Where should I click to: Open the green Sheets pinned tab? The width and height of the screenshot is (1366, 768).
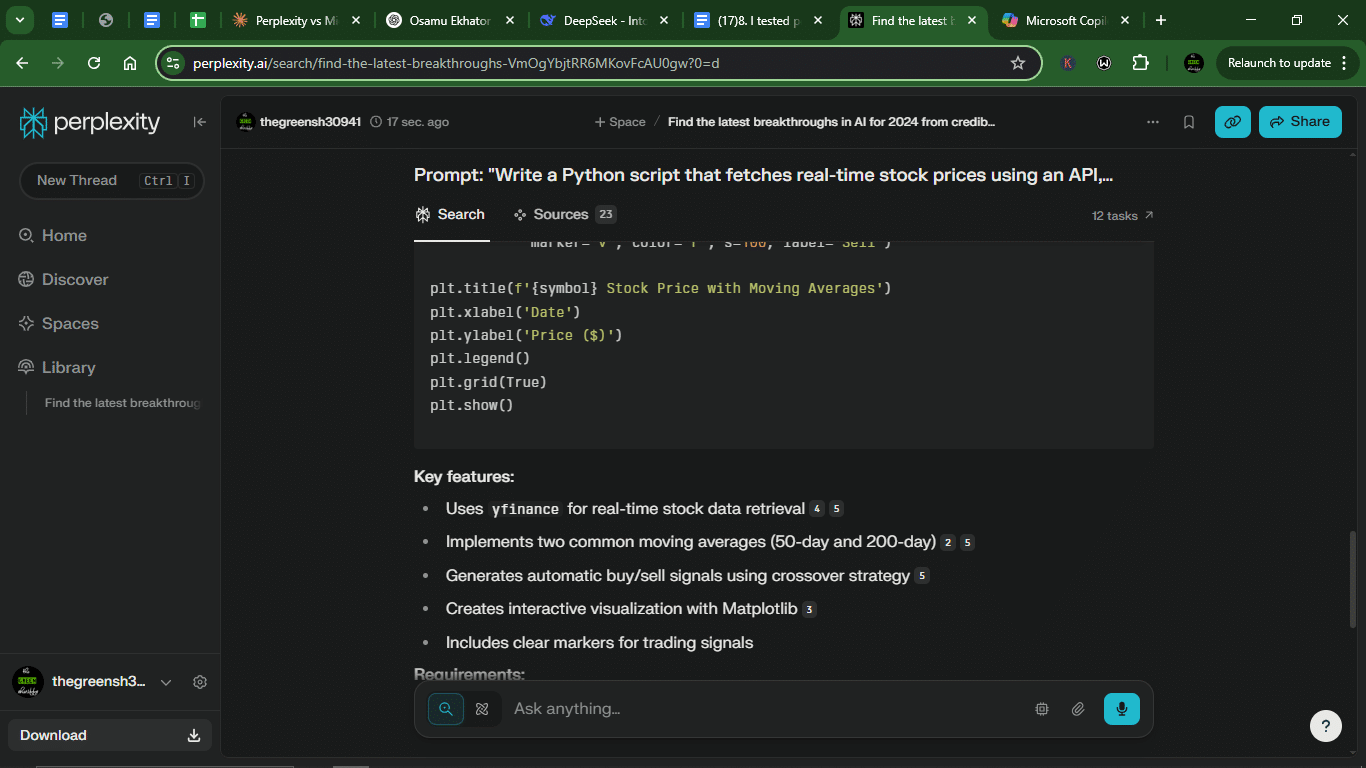coord(198,20)
